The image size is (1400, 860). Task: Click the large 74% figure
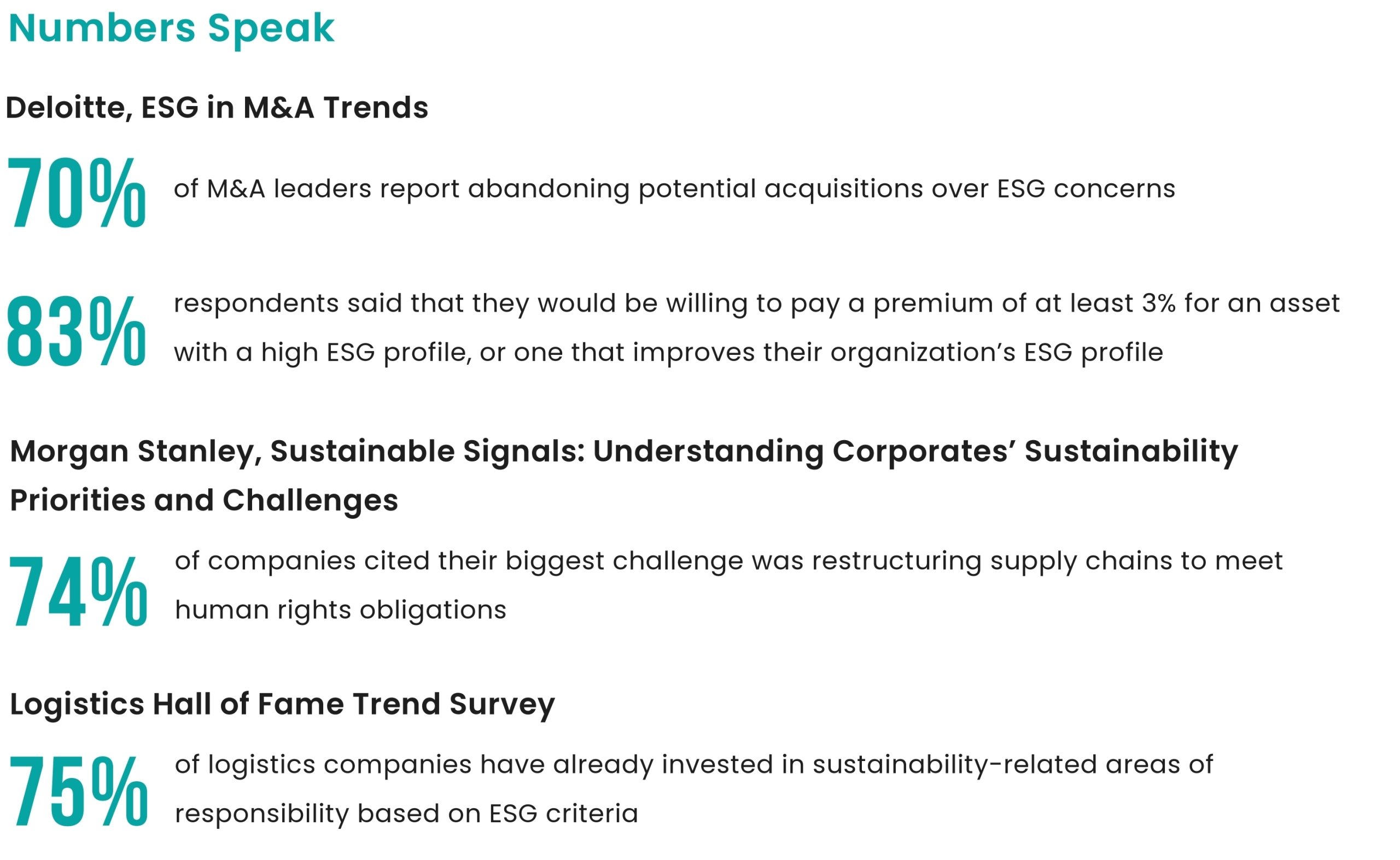tap(78, 592)
